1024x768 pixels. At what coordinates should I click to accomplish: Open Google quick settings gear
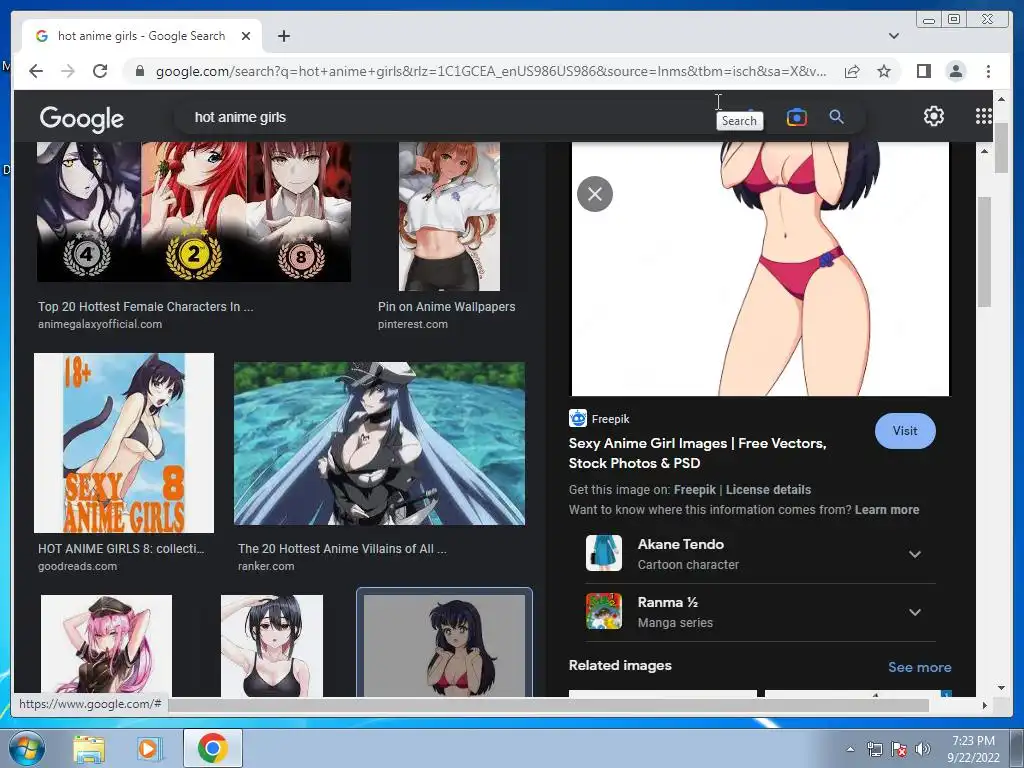pos(933,116)
